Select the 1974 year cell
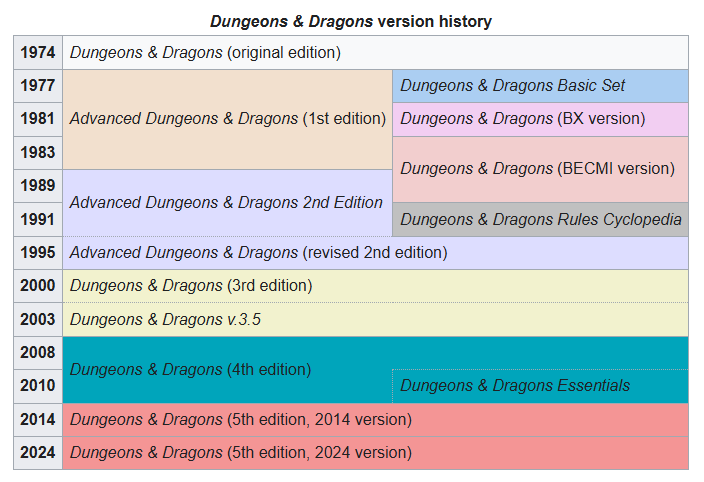This screenshot has height=482, width=704. coord(38,53)
